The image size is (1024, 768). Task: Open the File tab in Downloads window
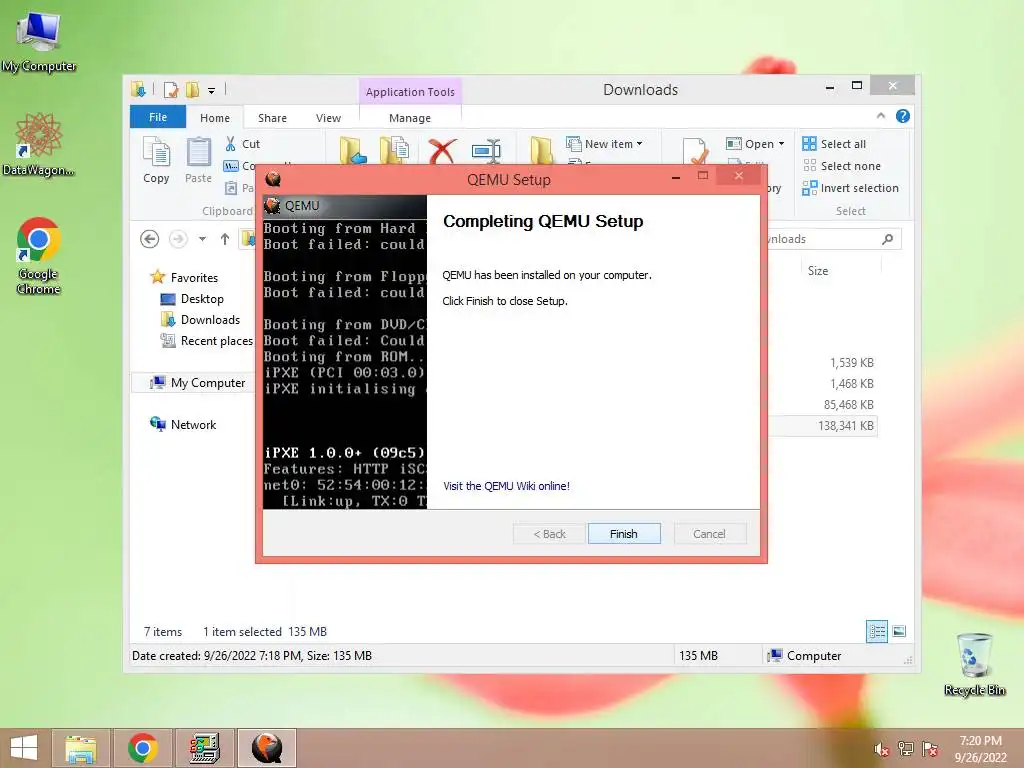tap(158, 117)
